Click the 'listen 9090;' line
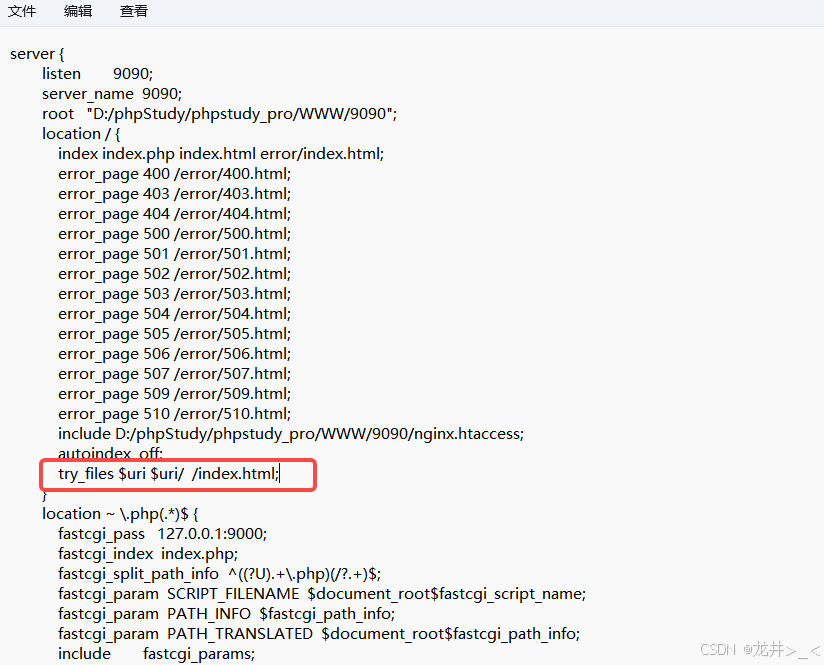The image size is (824, 665). (98, 74)
